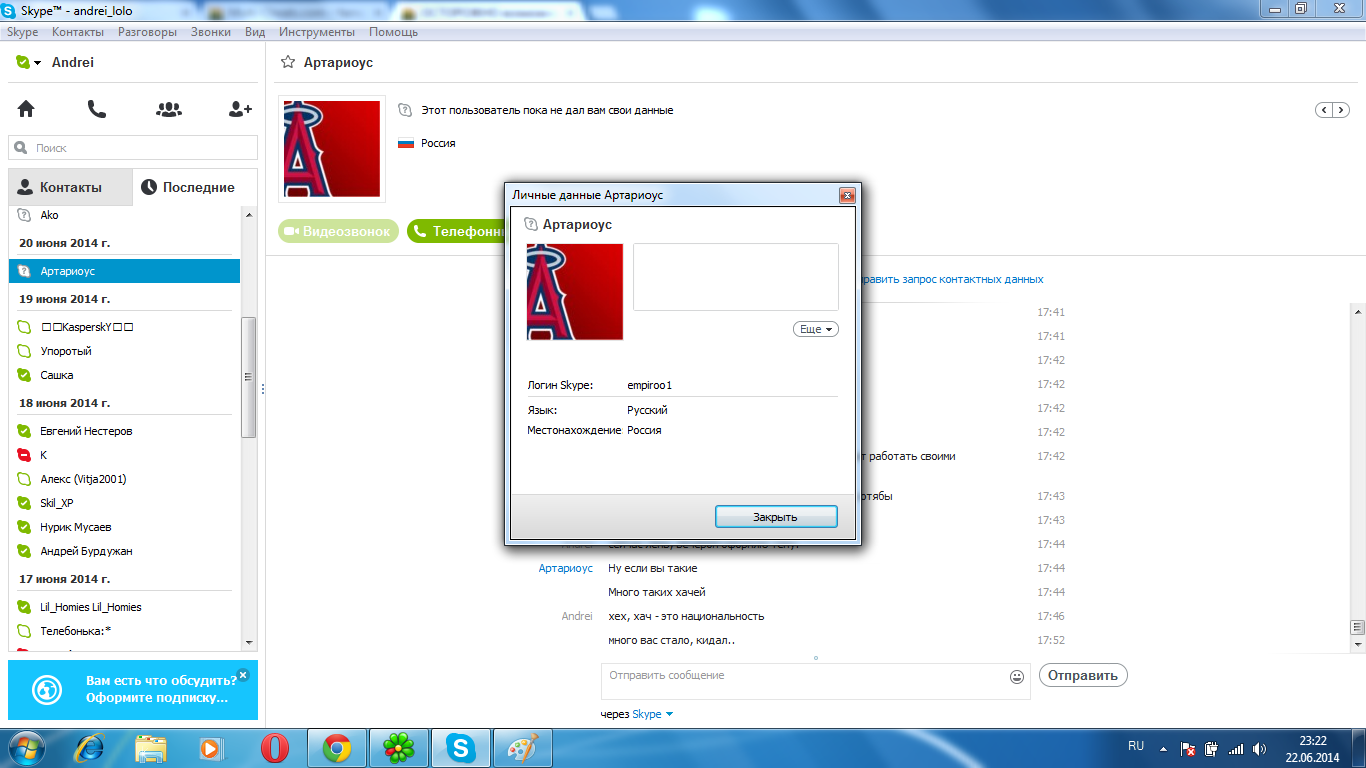Open Opera browser from taskbar
The width and height of the screenshot is (1366, 768).
(276, 748)
